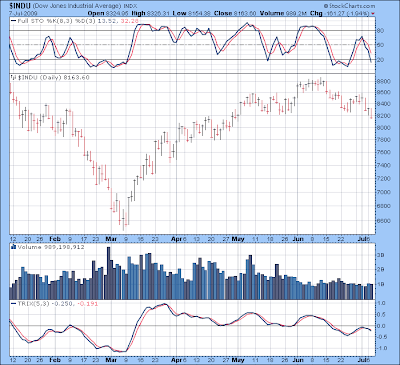Click Jul on the price chart's date axis
Image resolution: width=400 pixels, height=365 pixels.
pos(361,239)
